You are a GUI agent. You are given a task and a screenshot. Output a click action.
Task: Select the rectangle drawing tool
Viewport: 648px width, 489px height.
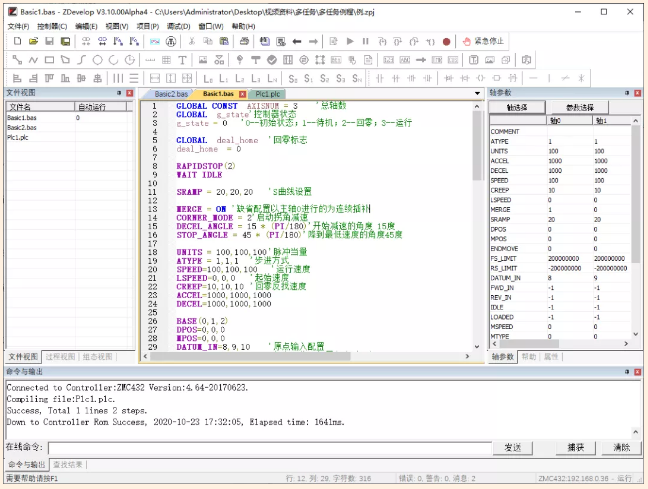(49, 60)
